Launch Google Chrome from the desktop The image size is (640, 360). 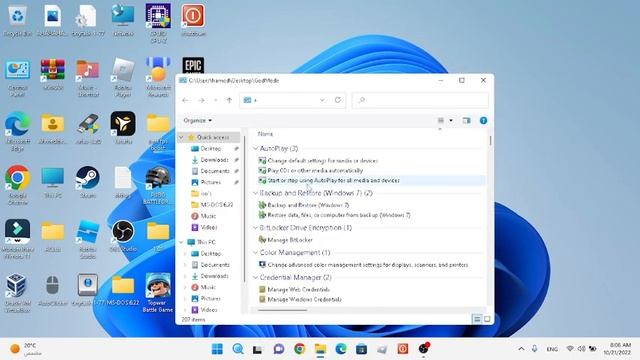[x=18, y=184]
